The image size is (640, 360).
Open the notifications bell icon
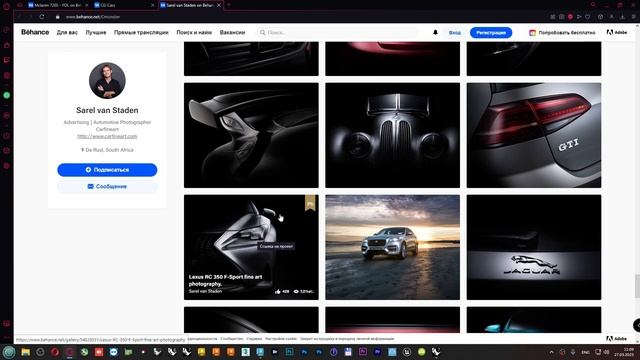tap(435, 32)
